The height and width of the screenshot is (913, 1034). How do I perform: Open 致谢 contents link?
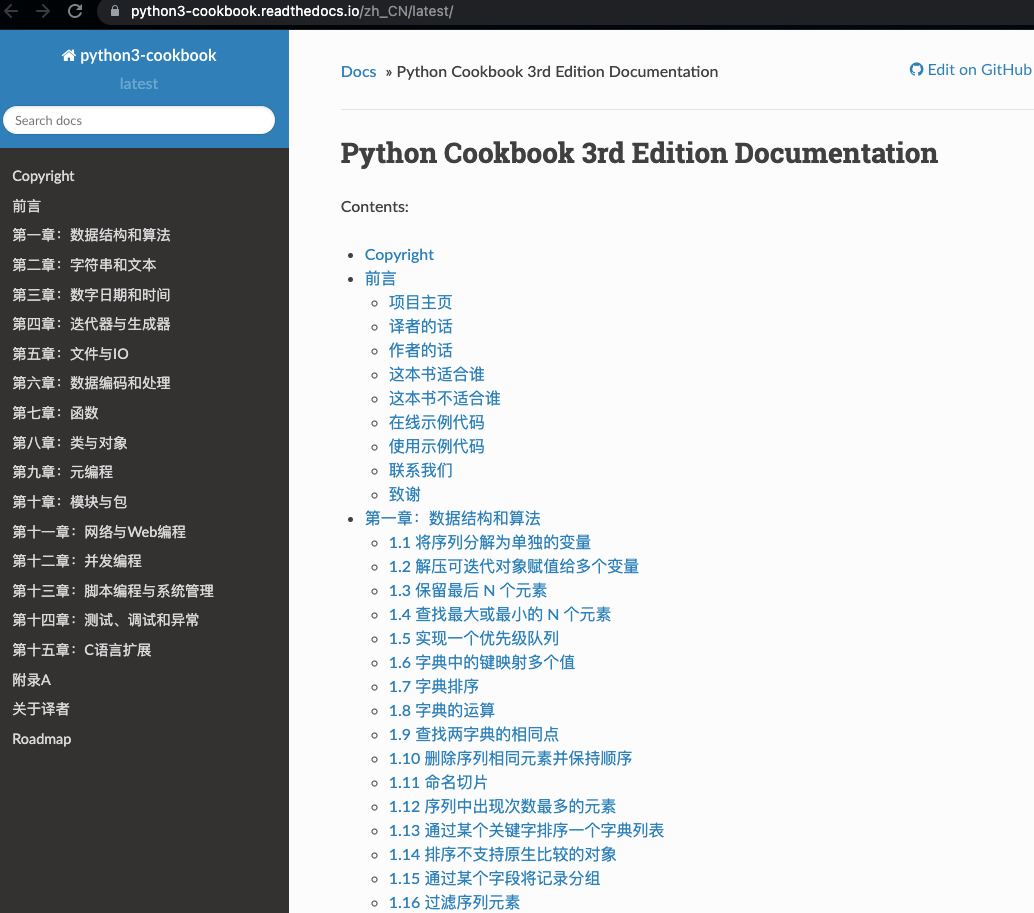coord(404,494)
